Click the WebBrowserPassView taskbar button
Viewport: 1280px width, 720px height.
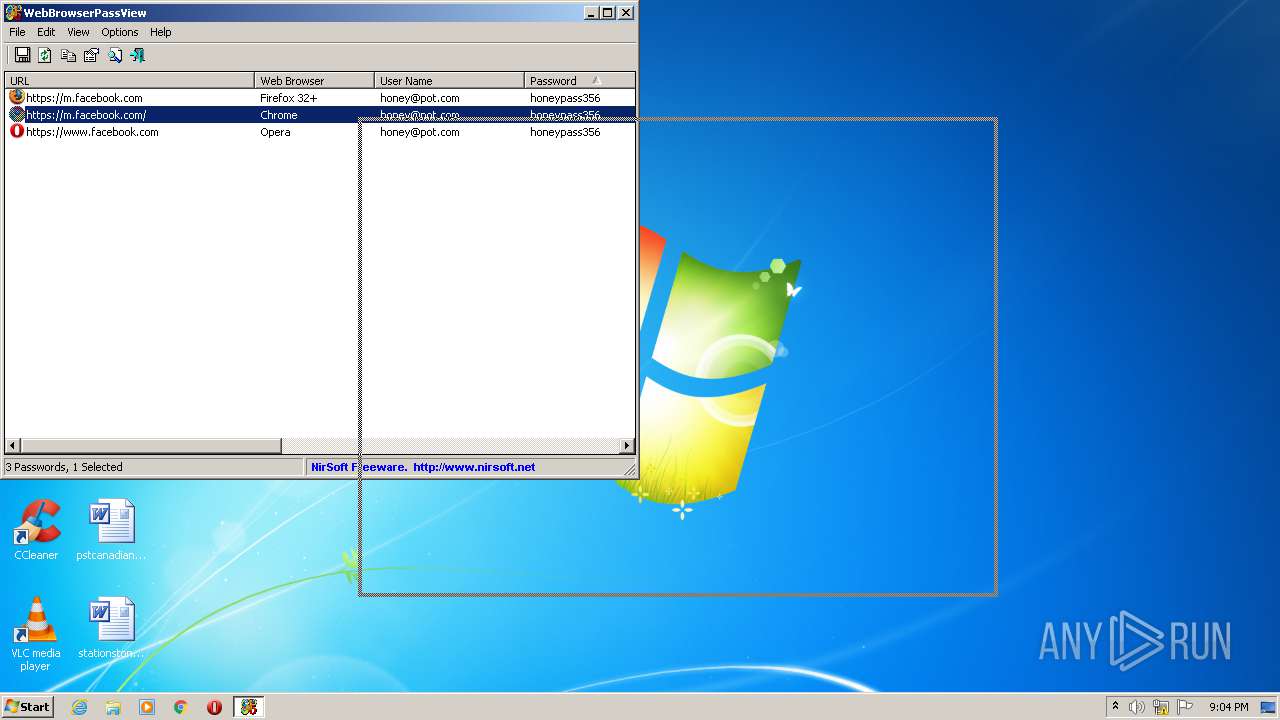click(x=249, y=707)
